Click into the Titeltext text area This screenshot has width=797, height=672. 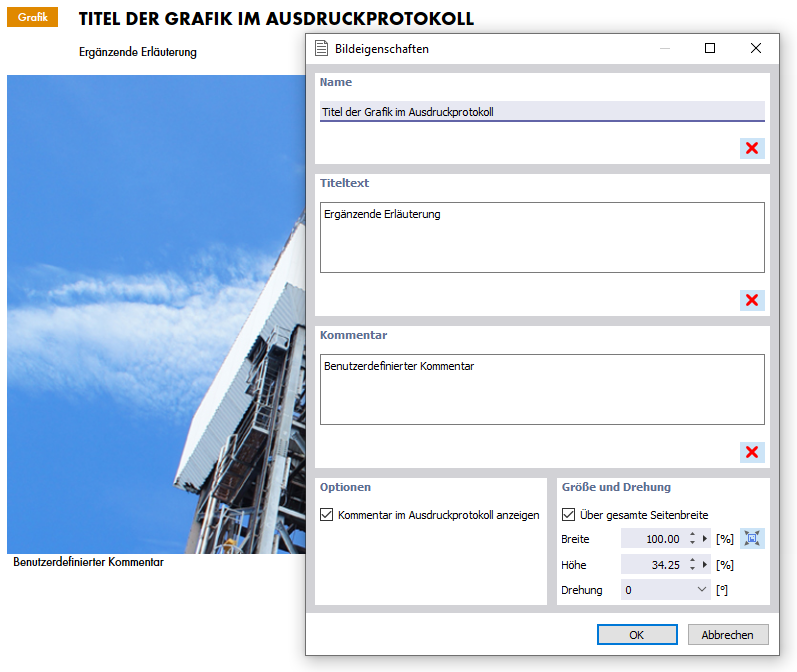[542, 237]
